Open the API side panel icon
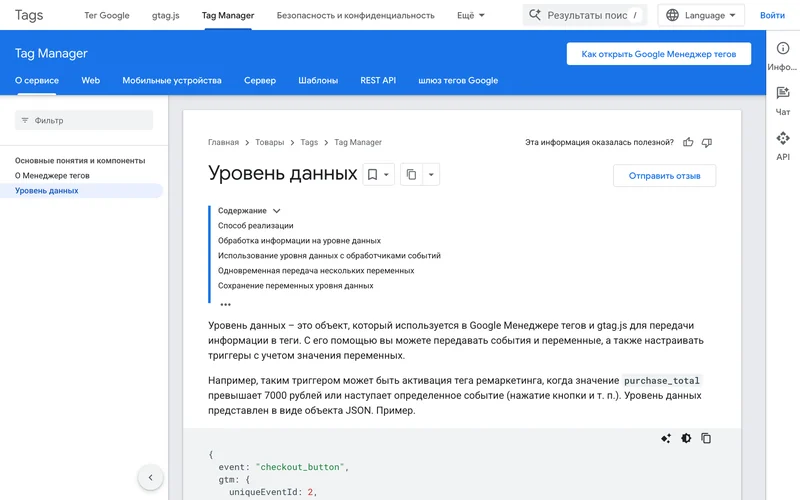800x500 pixels. tap(783, 138)
